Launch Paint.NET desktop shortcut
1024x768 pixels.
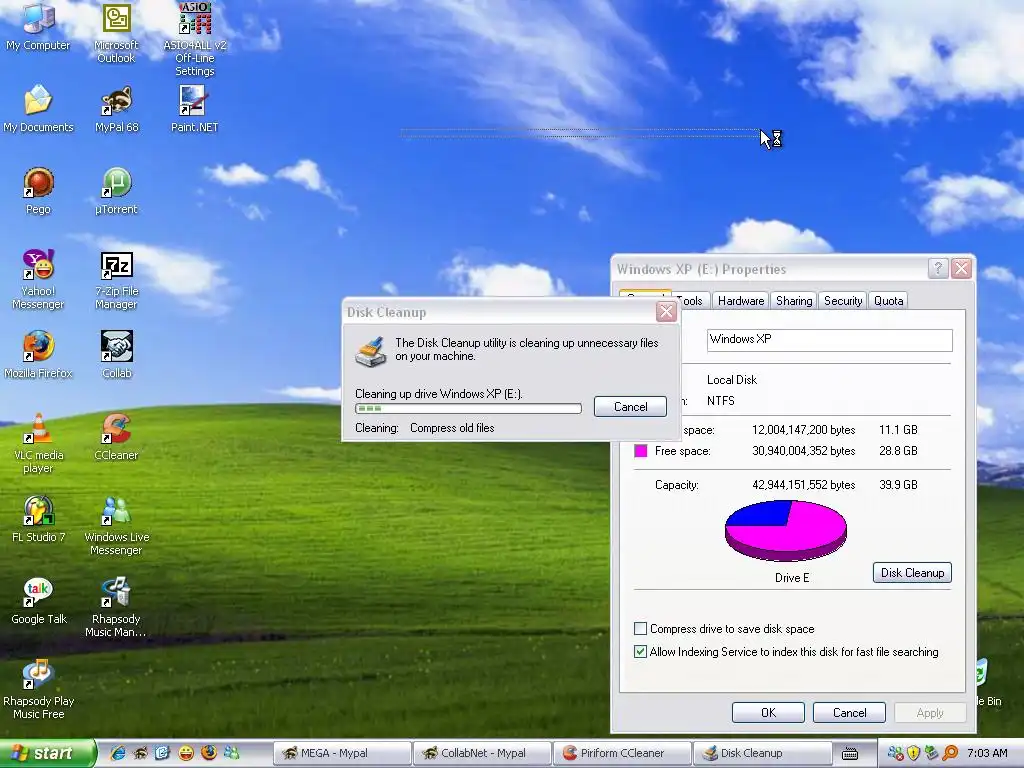195,108
